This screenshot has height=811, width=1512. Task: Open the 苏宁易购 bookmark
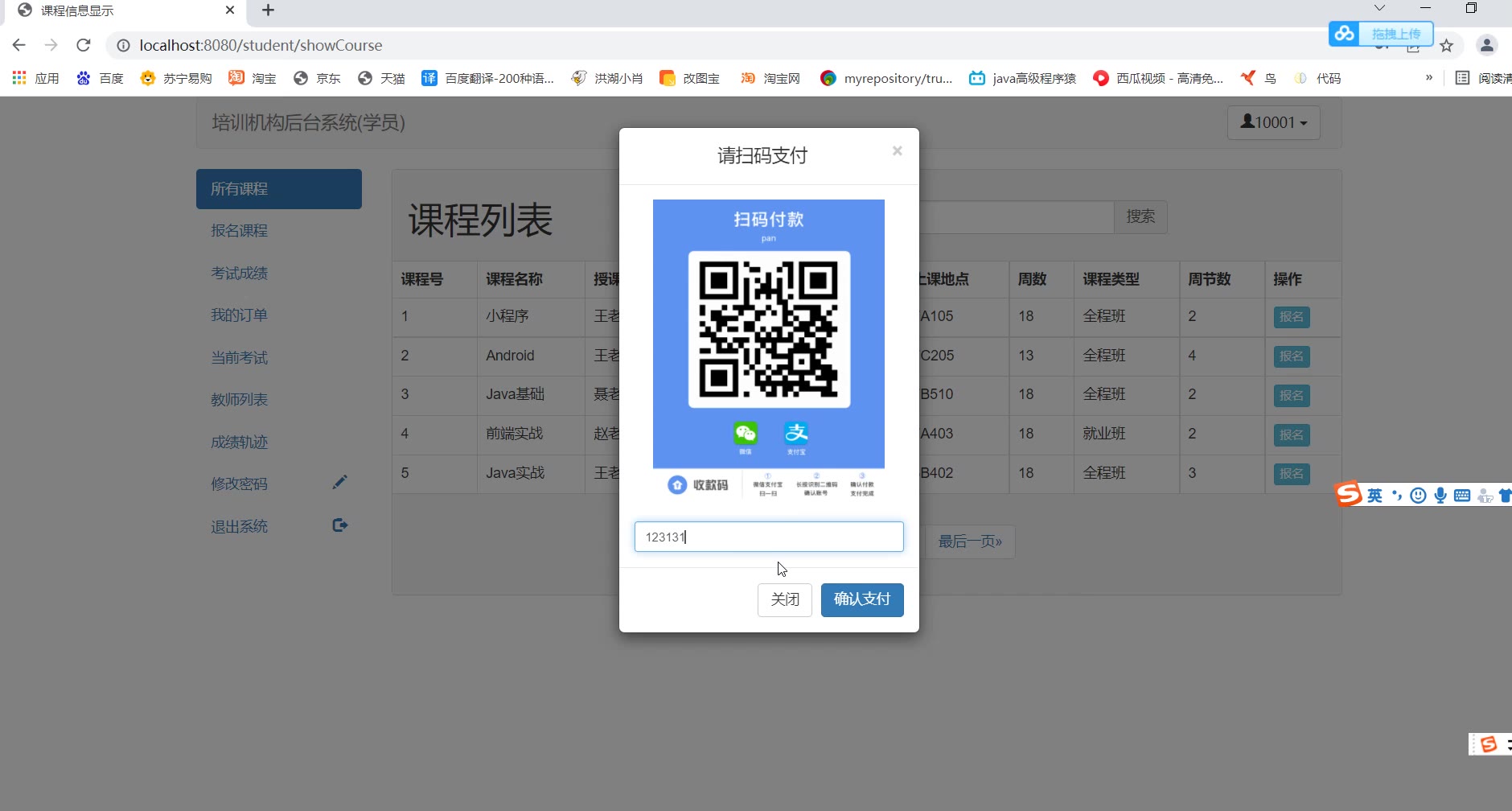(176, 78)
